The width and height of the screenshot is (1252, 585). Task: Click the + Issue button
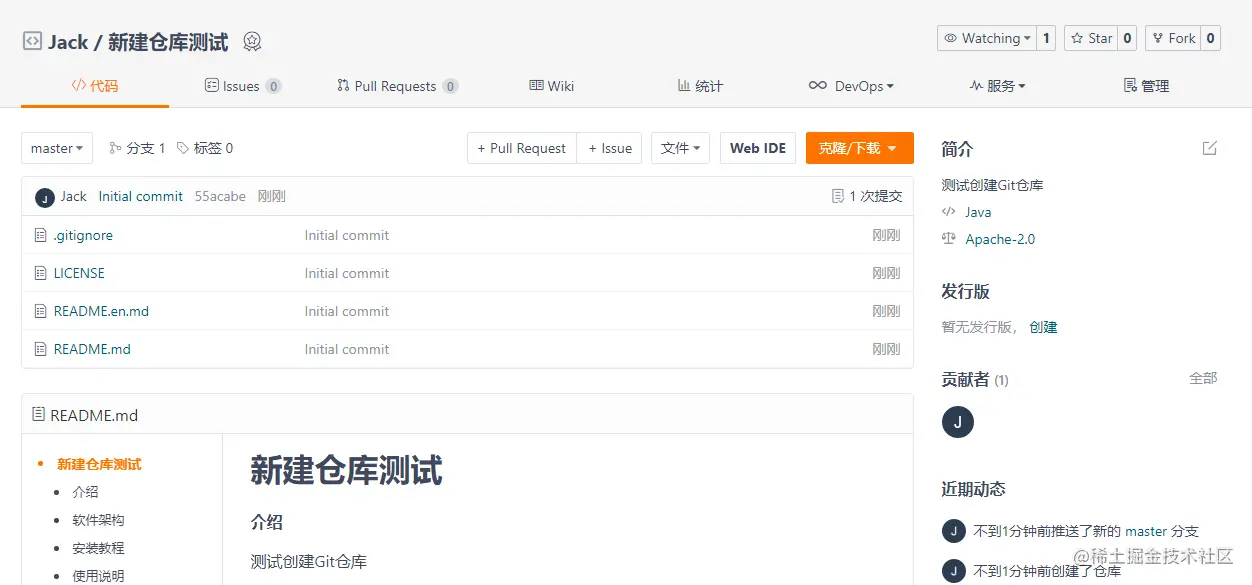(x=609, y=148)
